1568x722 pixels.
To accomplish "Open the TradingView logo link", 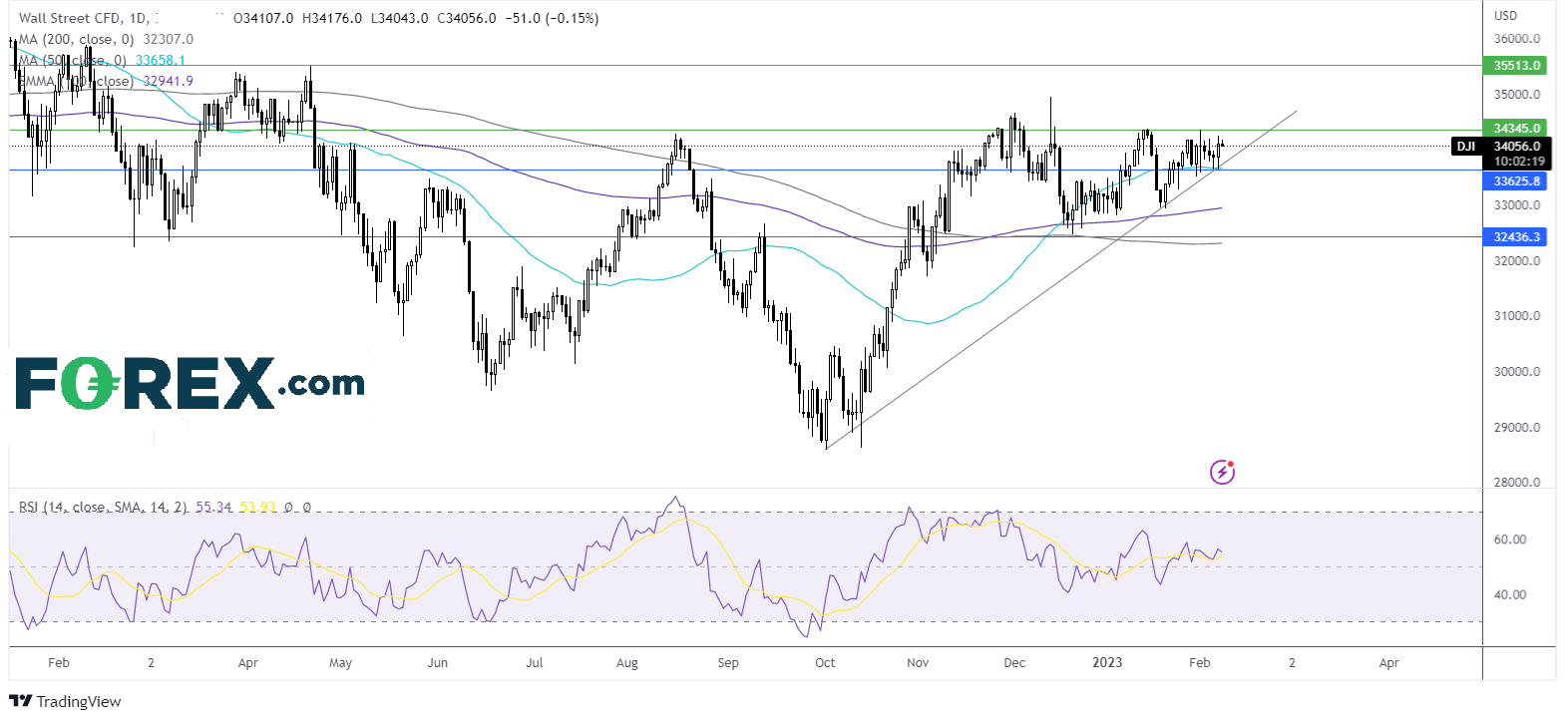I will point(66,702).
